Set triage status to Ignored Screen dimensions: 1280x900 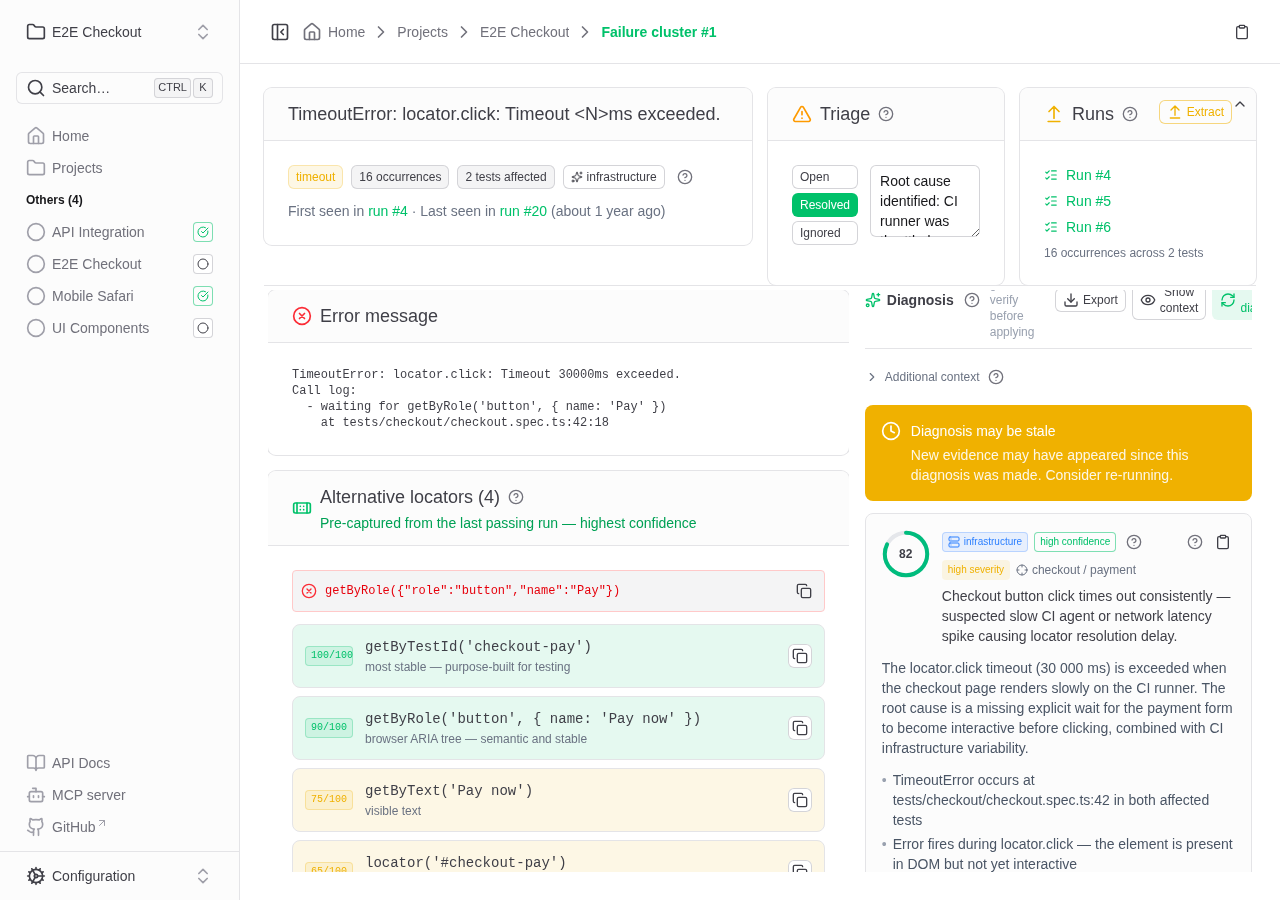pyautogui.click(x=825, y=233)
